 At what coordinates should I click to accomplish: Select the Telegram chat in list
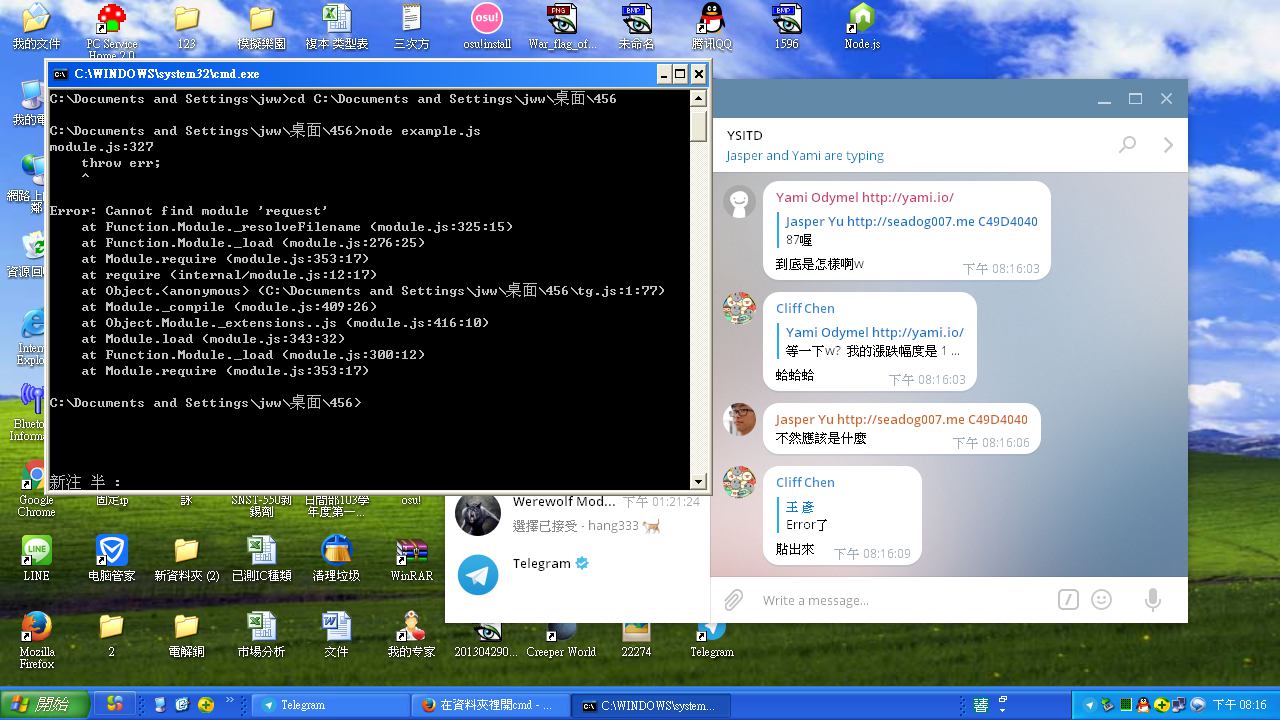[578, 574]
